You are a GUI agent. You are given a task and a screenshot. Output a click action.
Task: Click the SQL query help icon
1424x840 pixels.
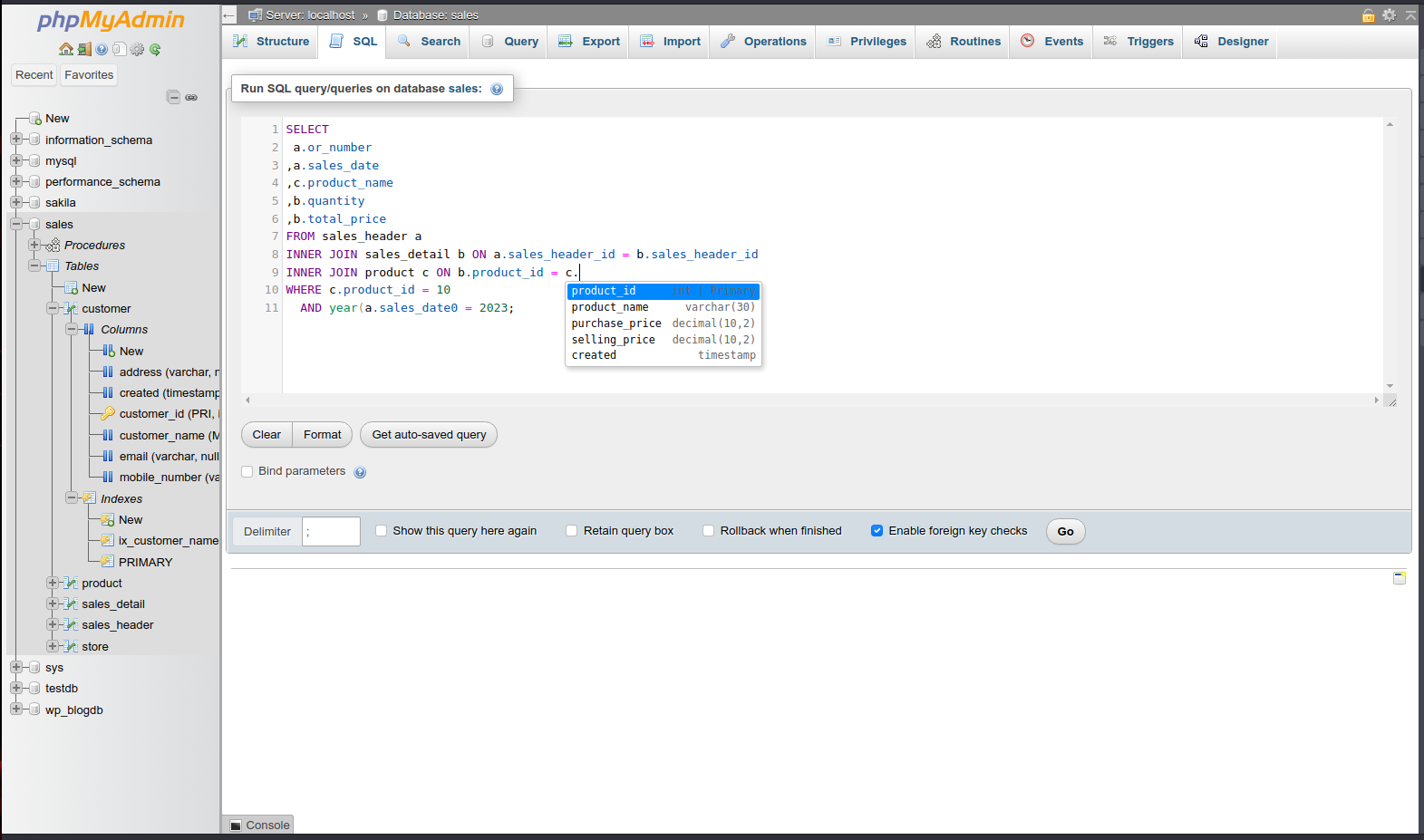point(497,89)
